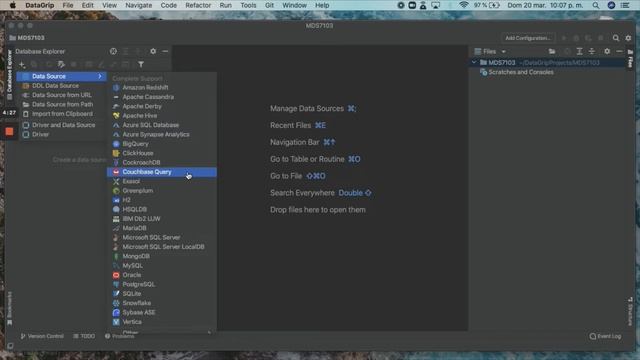Select Apache Hive data source
Viewport: 640px width, 360px height.
point(162,116)
